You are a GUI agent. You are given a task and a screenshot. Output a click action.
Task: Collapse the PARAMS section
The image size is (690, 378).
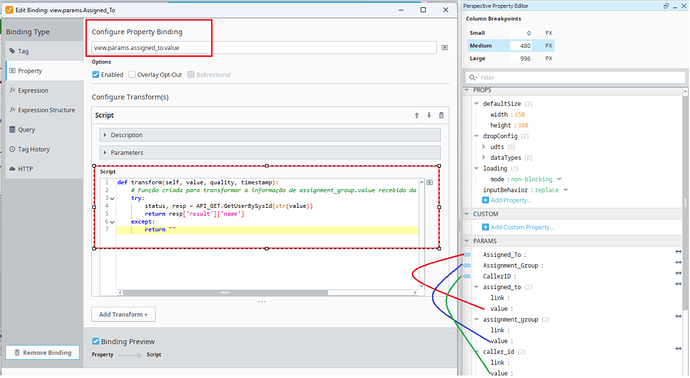coord(467,241)
